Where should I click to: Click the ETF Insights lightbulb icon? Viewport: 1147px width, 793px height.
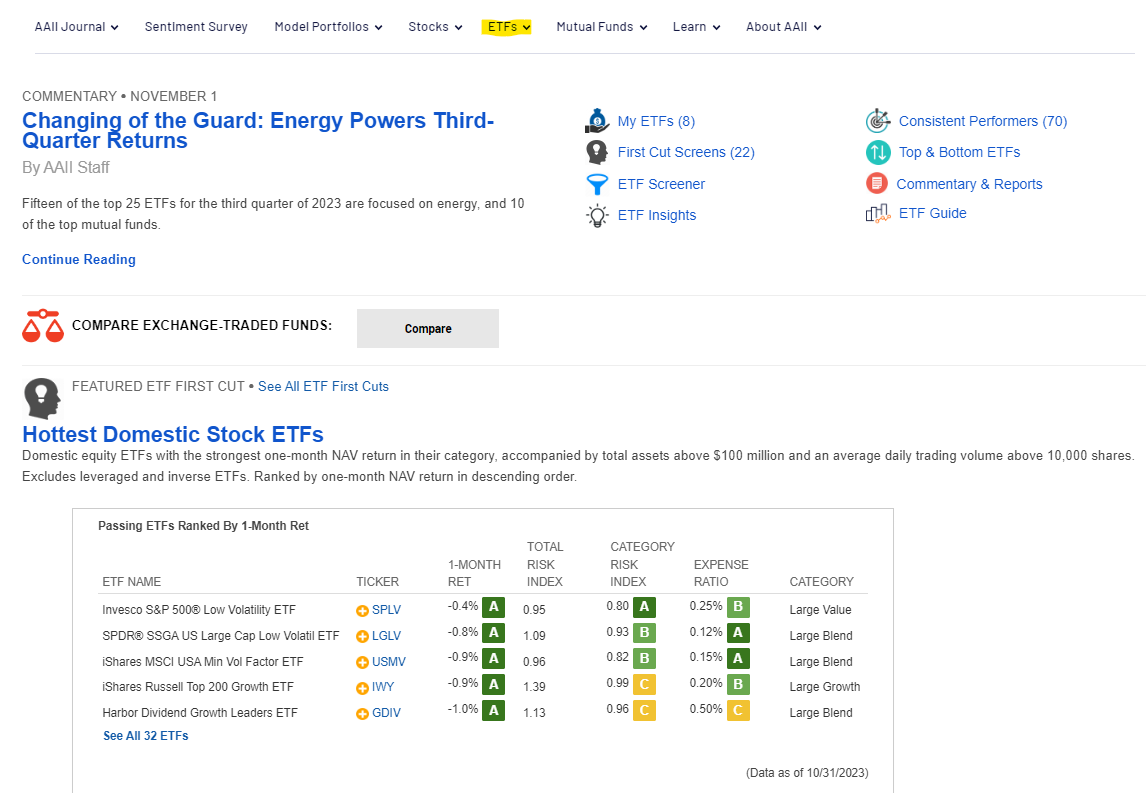[597, 216]
